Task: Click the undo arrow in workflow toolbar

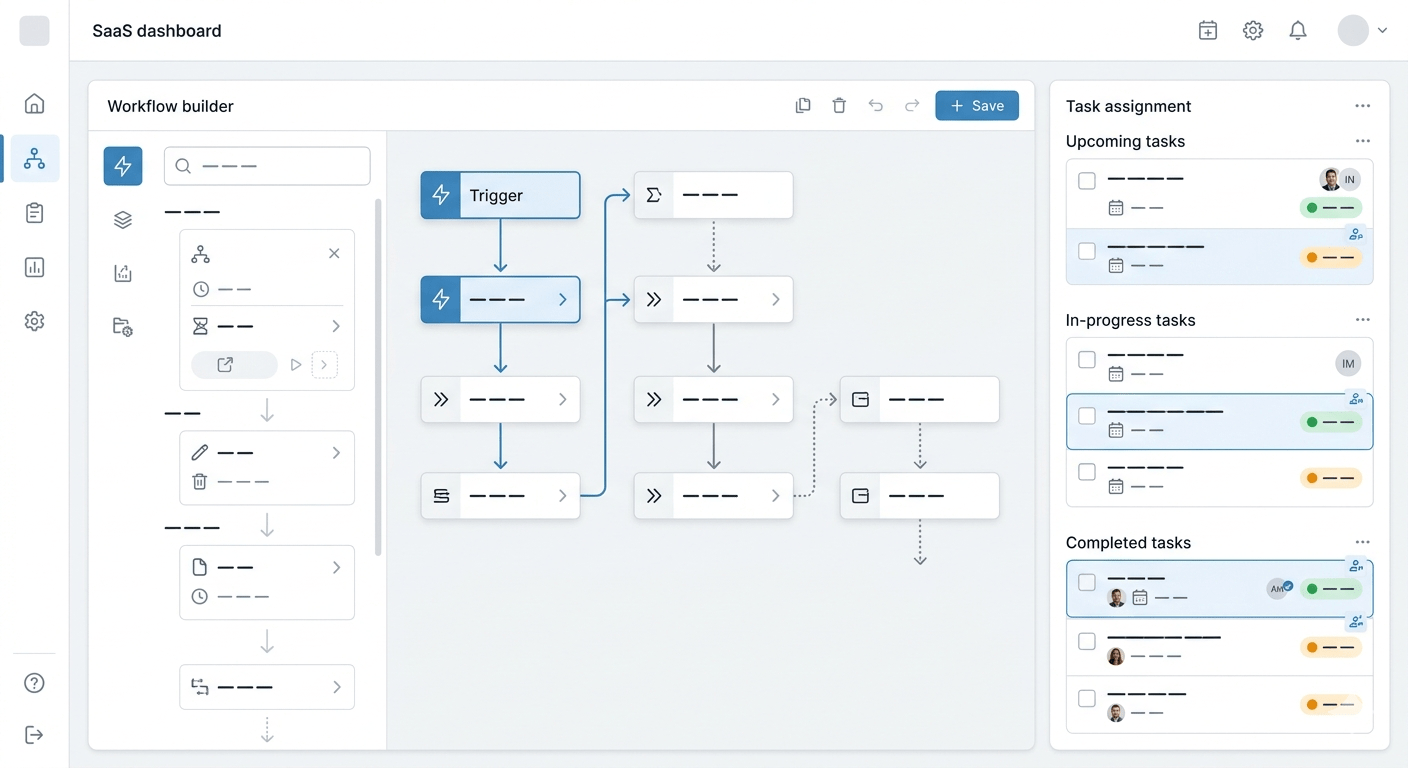Action: (876, 106)
